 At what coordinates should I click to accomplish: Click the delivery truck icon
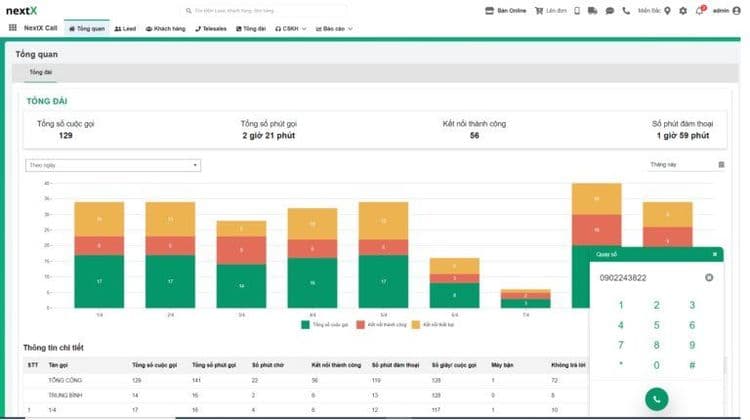(x=592, y=11)
